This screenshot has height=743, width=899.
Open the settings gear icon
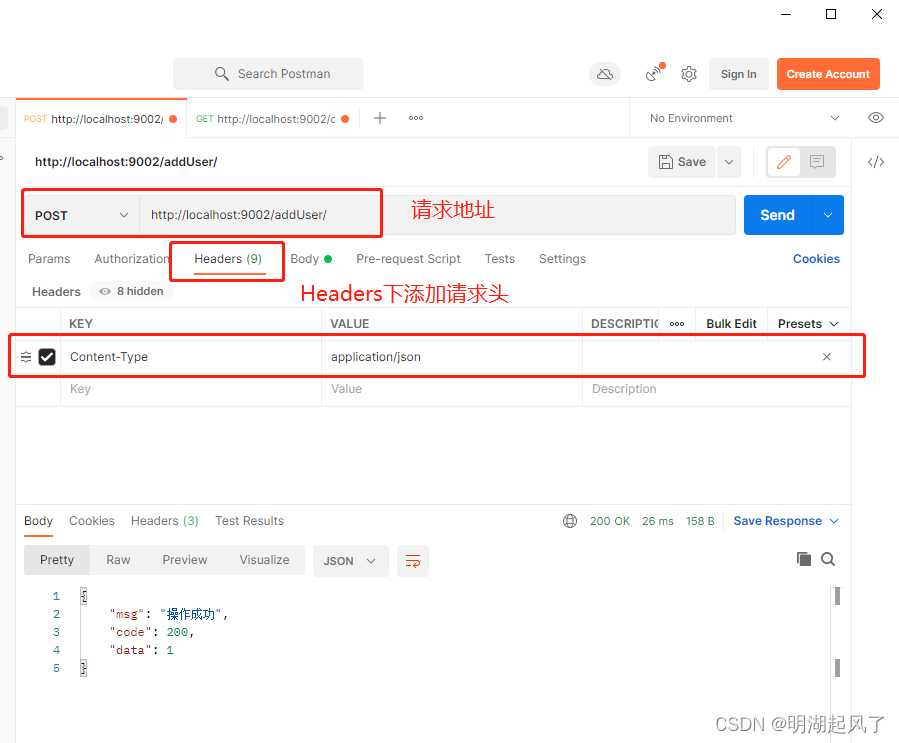click(x=689, y=74)
